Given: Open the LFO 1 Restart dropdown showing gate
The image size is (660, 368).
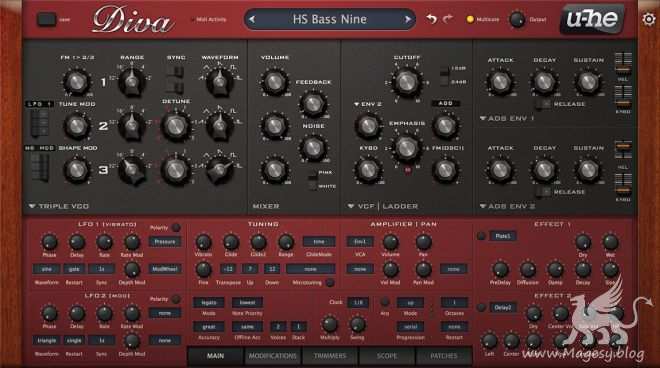Looking at the screenshot, I should 74,269.
